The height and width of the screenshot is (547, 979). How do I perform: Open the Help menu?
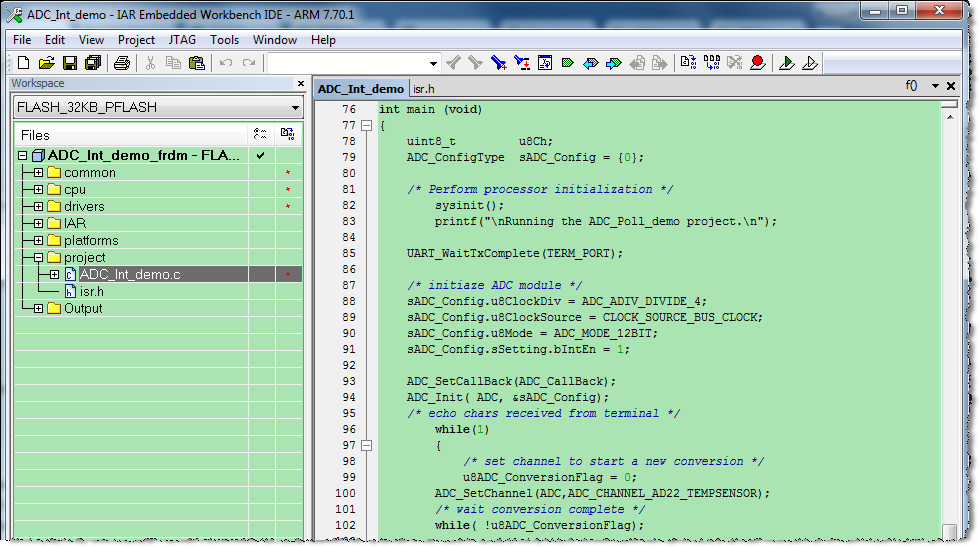point(323,40)
